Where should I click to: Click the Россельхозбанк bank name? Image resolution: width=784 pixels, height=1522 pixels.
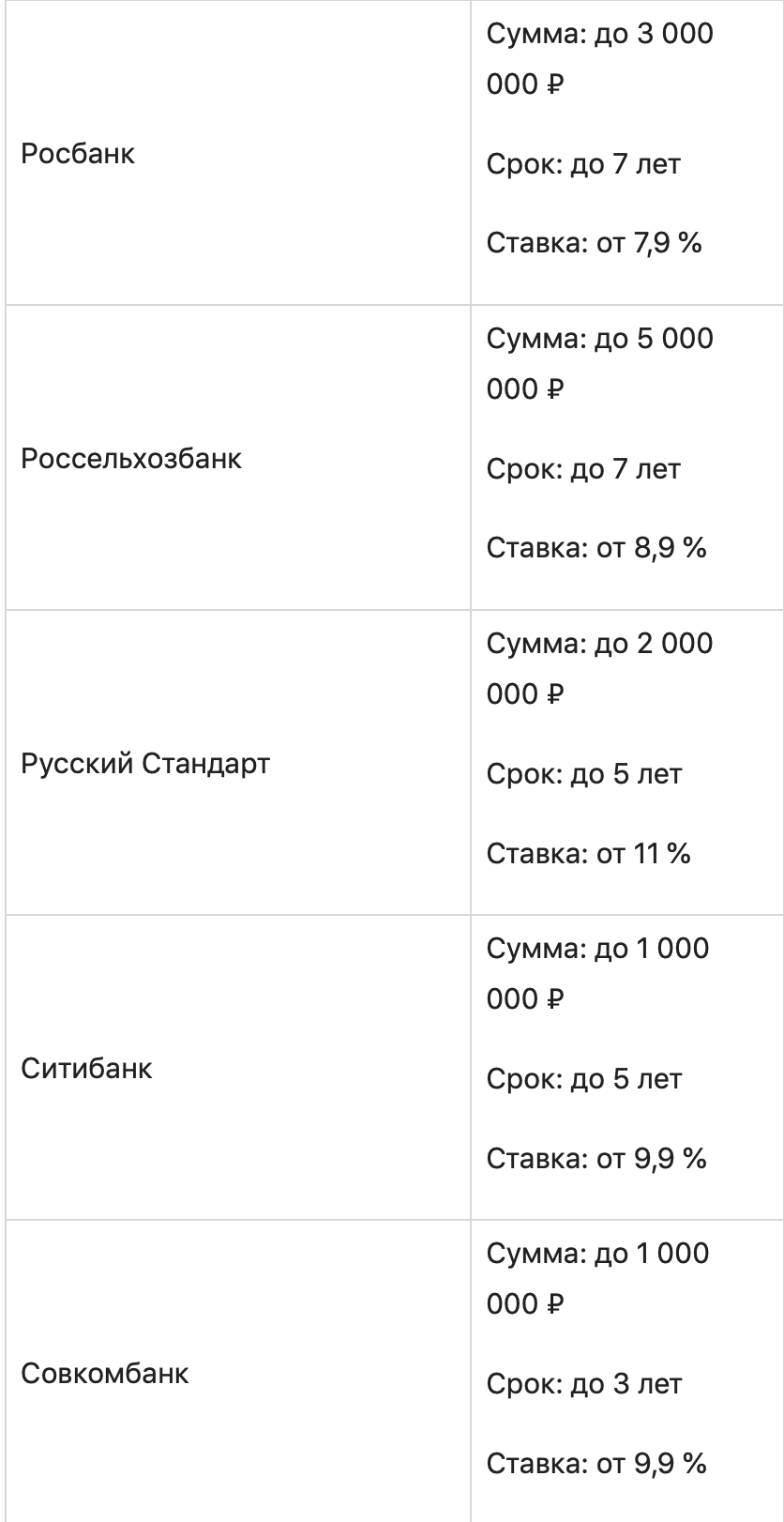(x=131, y=459)
